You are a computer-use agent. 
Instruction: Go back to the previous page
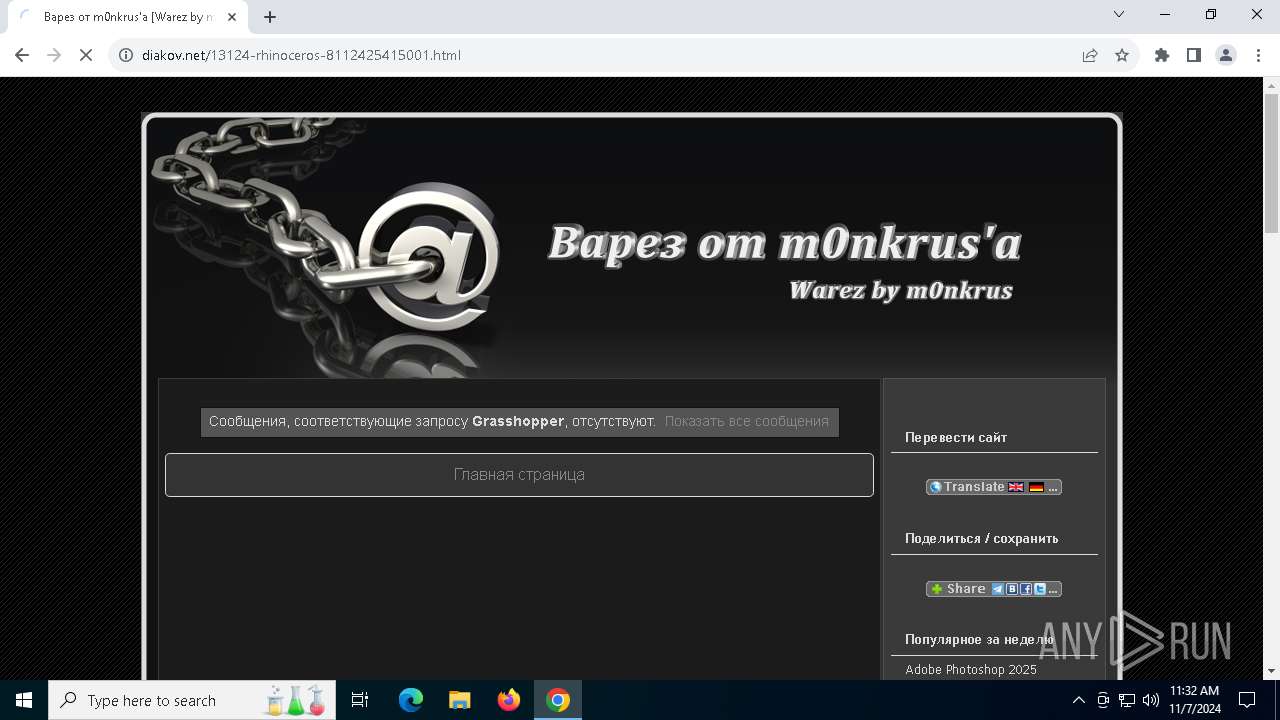22,55
